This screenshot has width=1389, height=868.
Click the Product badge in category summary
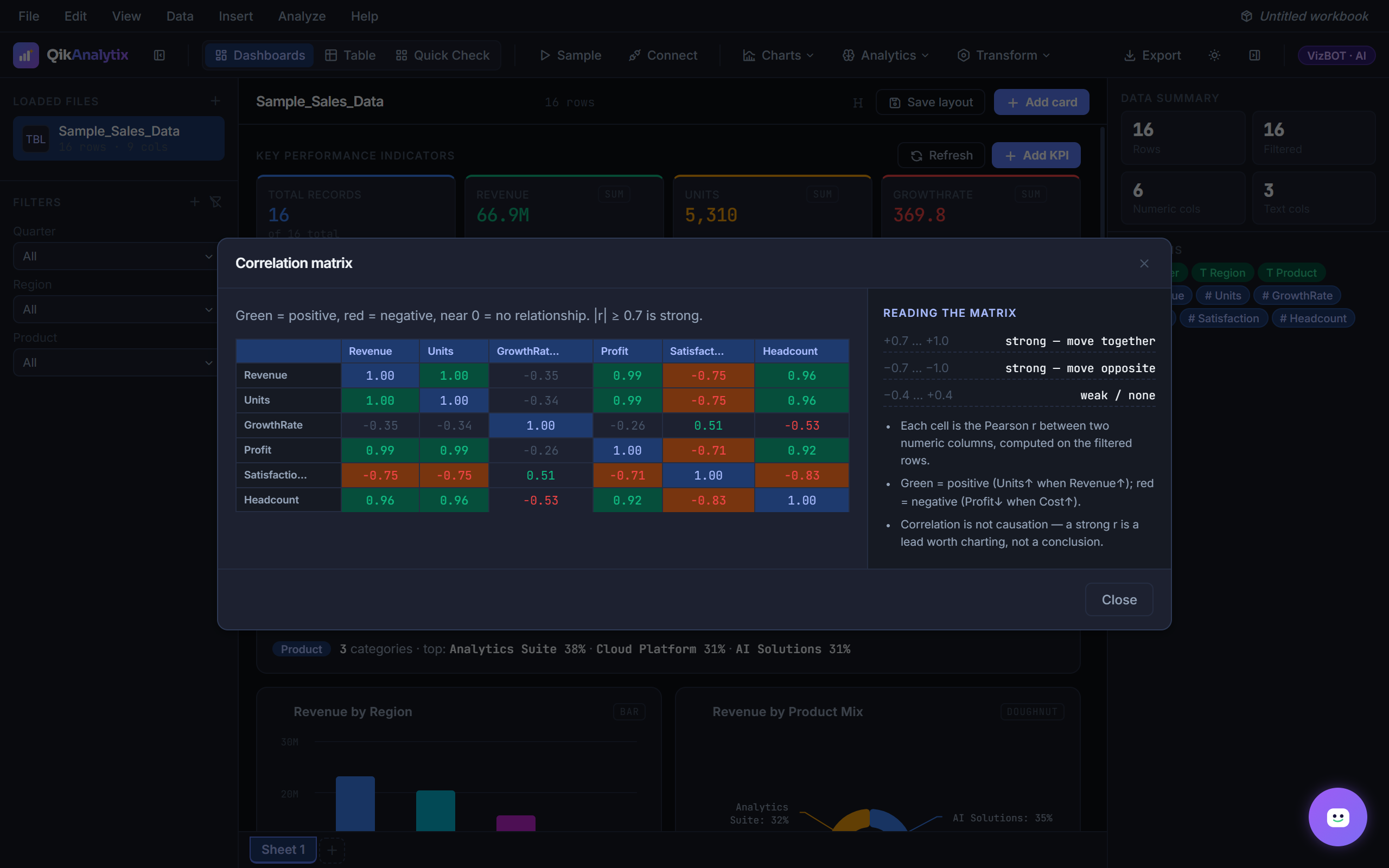[x=301, y=649]
